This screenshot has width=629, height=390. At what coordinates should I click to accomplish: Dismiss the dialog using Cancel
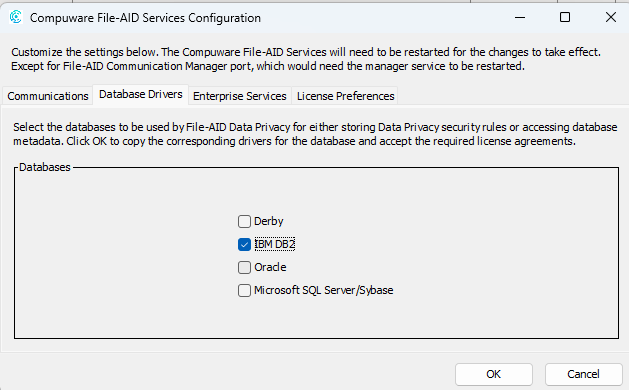click(x=583, y=374)
